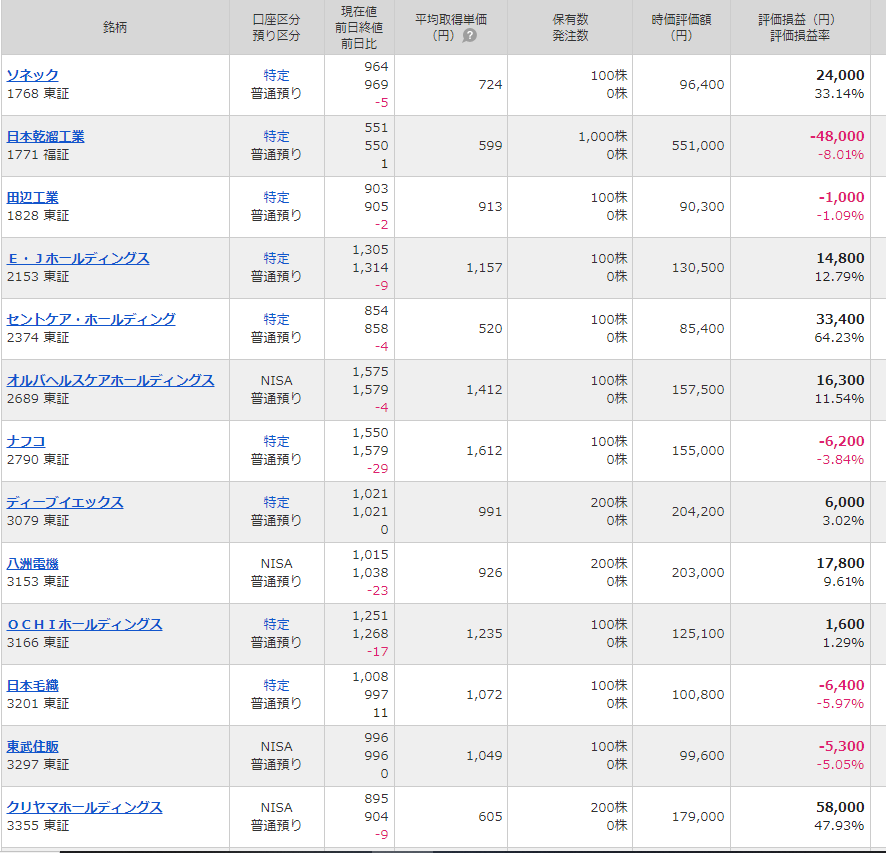886x853 pixels.
Task: Click the 時価評価額(円) column header
Action: (x=681, y=27)
